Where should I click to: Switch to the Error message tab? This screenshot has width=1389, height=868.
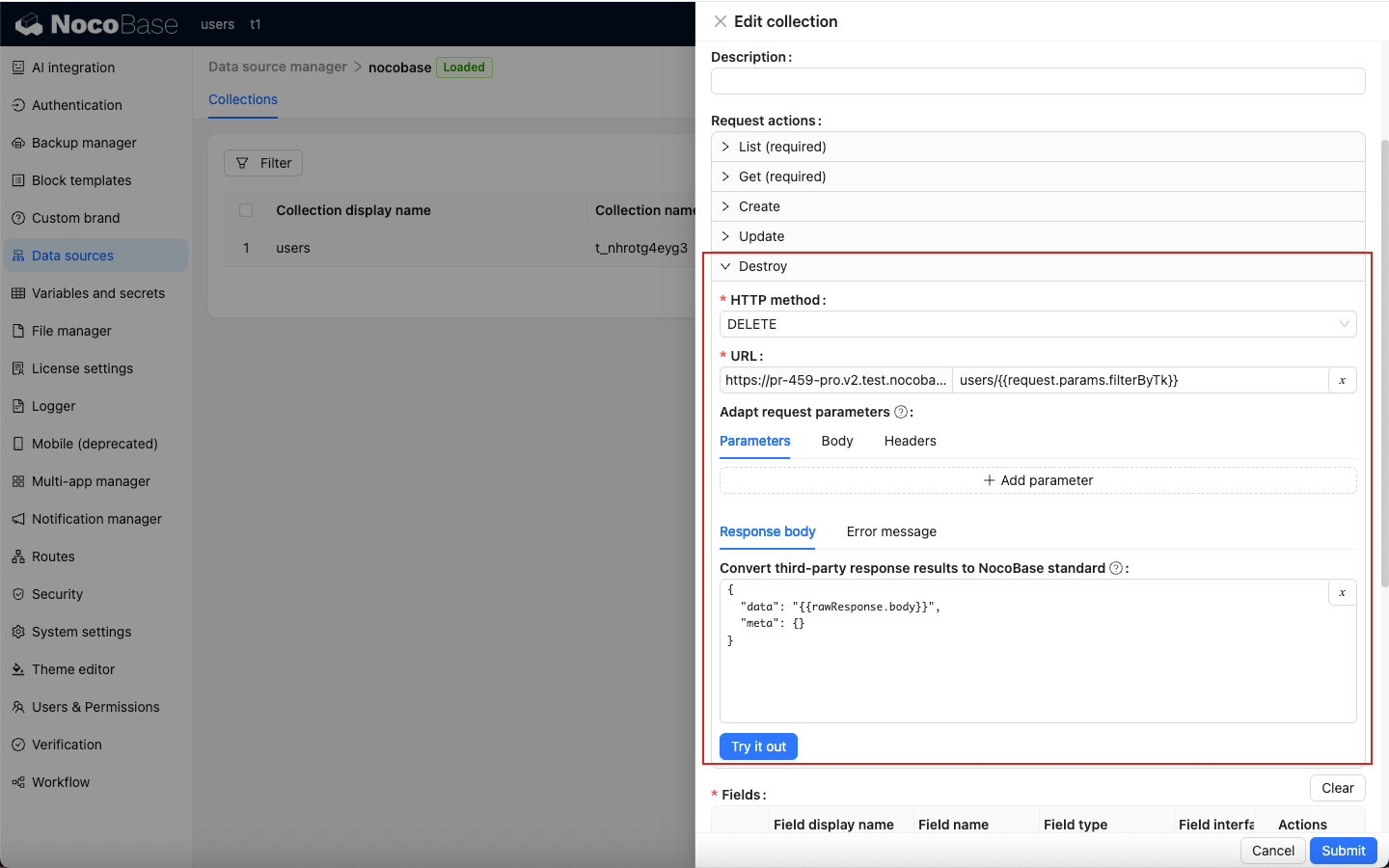891,531
